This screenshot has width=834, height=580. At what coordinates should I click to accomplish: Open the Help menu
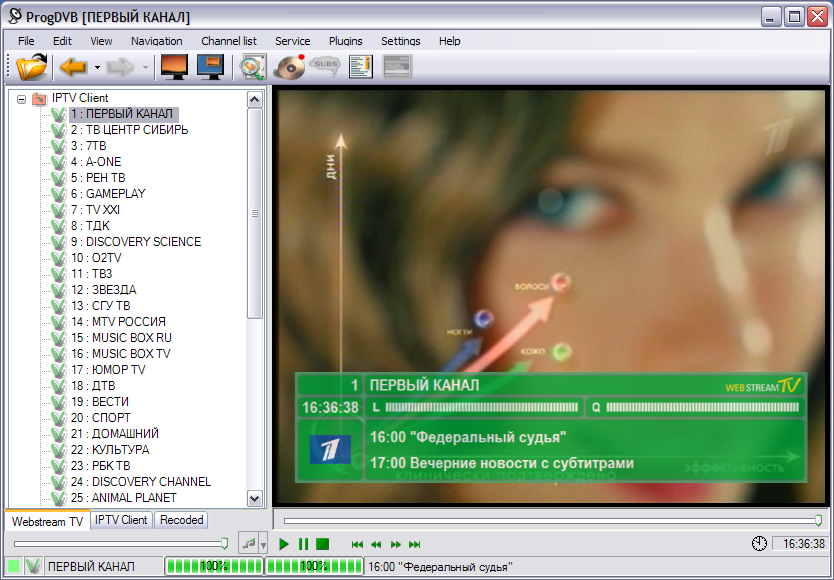(x=449, y=41)
